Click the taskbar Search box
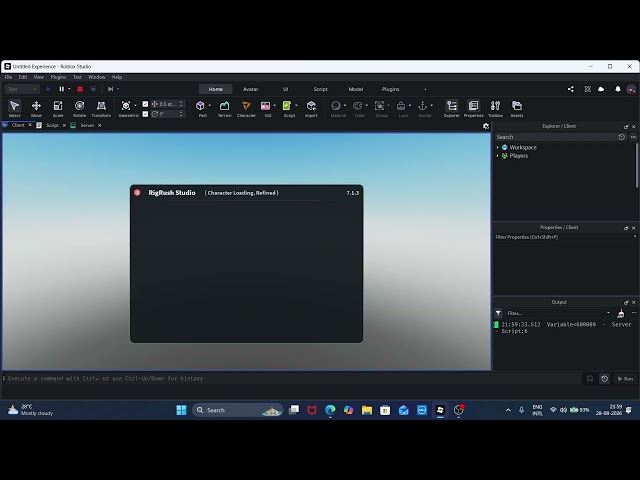This screenshot has width=640, height=480. pyautogui.click(x=238, y=410)
